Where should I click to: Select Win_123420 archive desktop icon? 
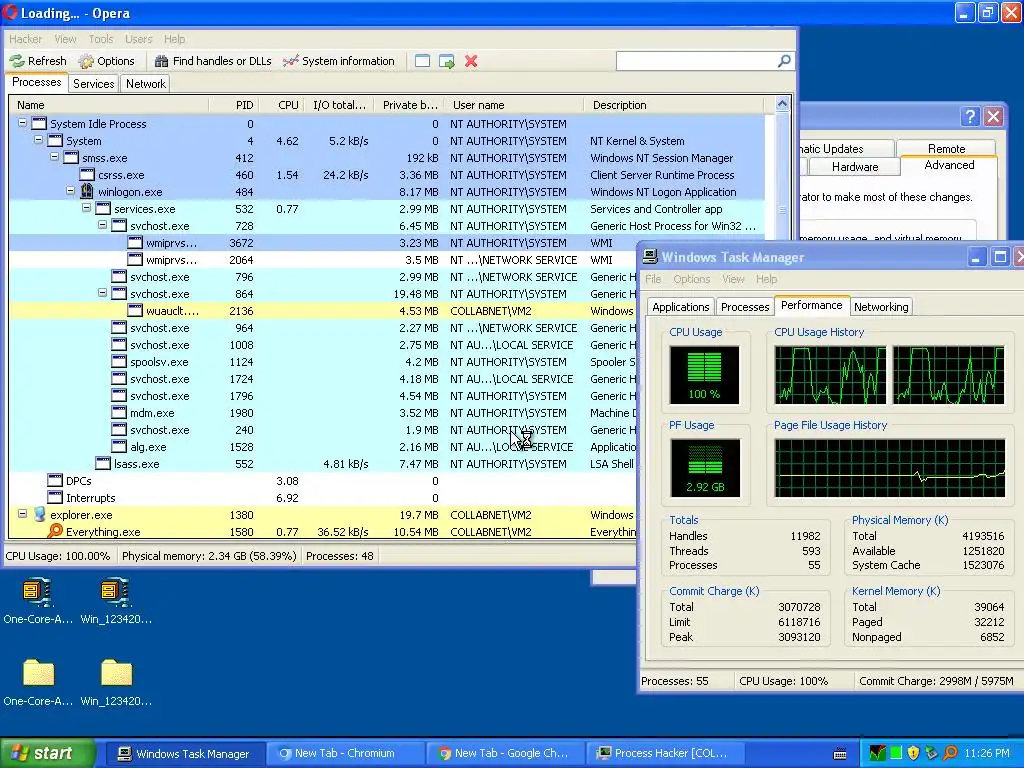click(116, 592)
